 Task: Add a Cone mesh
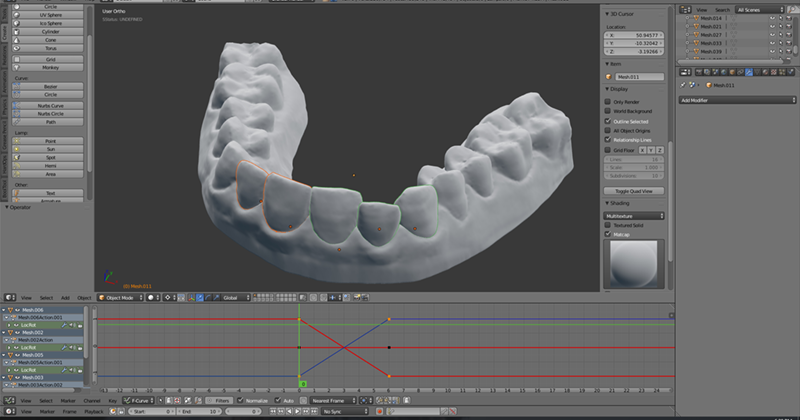pyautogui.click(x=50, y=40)
